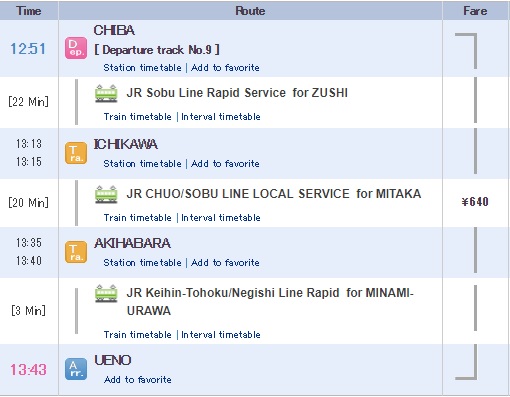This screenshot has height=397, width=510.
Task: Click the green train icon for CHUO/SOBU LOCAL
Action: [106, 194]
